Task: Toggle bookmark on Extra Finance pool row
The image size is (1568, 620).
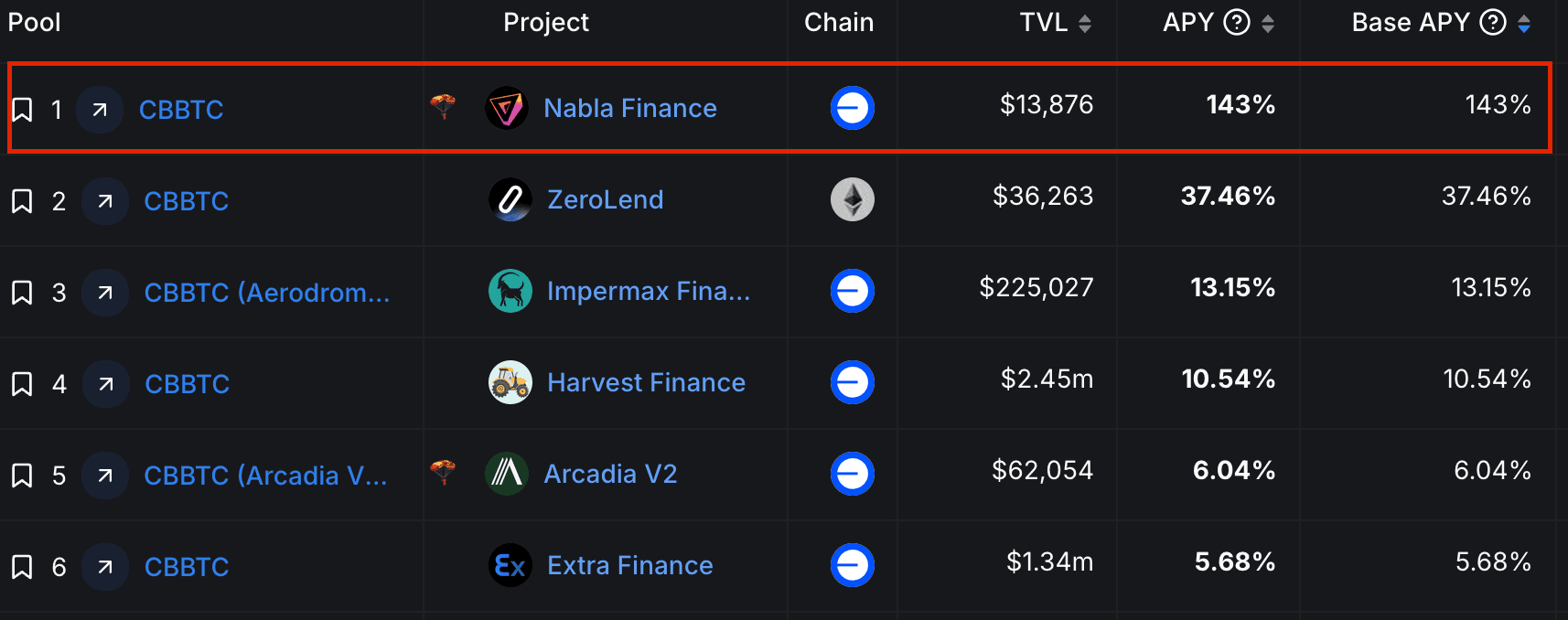Action: [x=22, y=567]
